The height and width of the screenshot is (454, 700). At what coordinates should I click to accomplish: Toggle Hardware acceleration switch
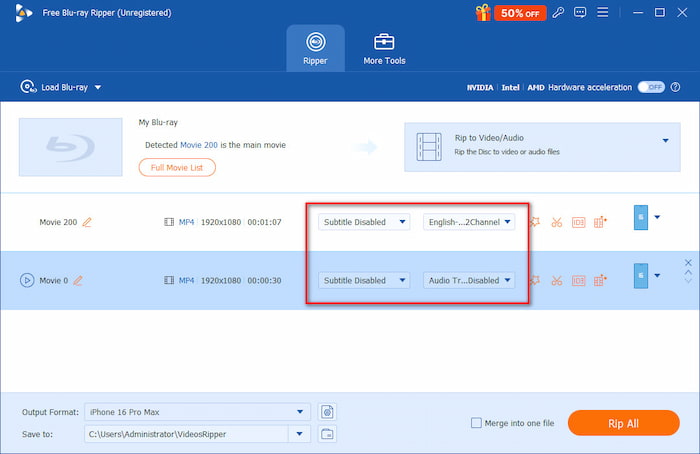click(x=651, y=87)
